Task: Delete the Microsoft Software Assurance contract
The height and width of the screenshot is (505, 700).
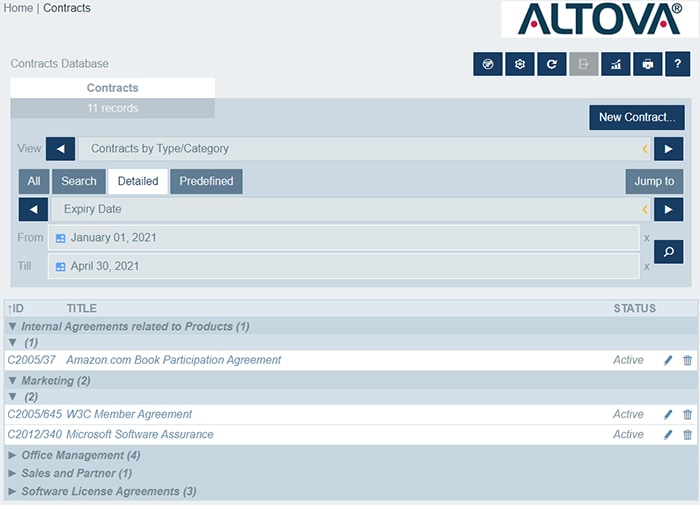Action: 687,435
